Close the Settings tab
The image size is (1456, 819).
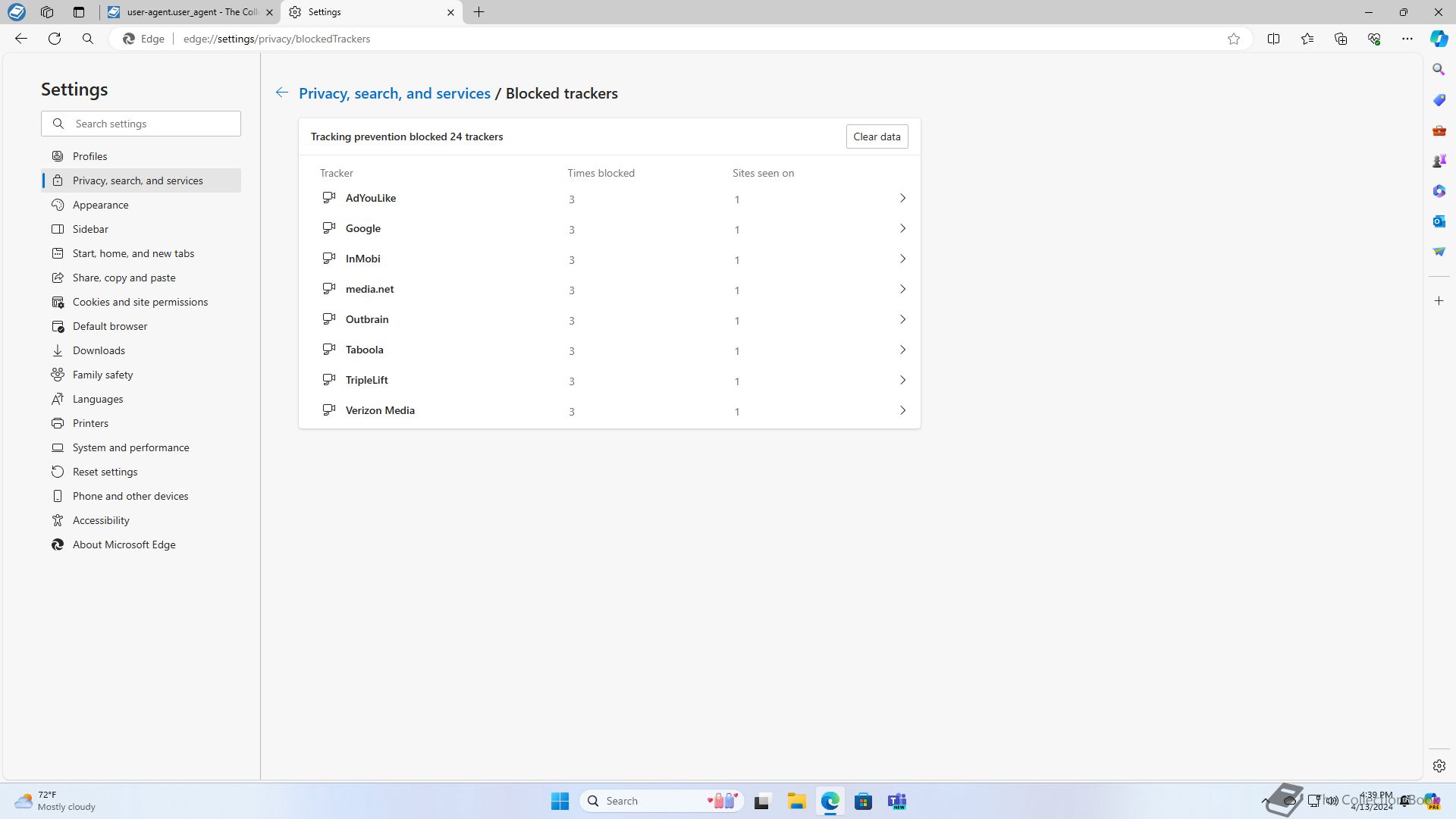(450, 12)
